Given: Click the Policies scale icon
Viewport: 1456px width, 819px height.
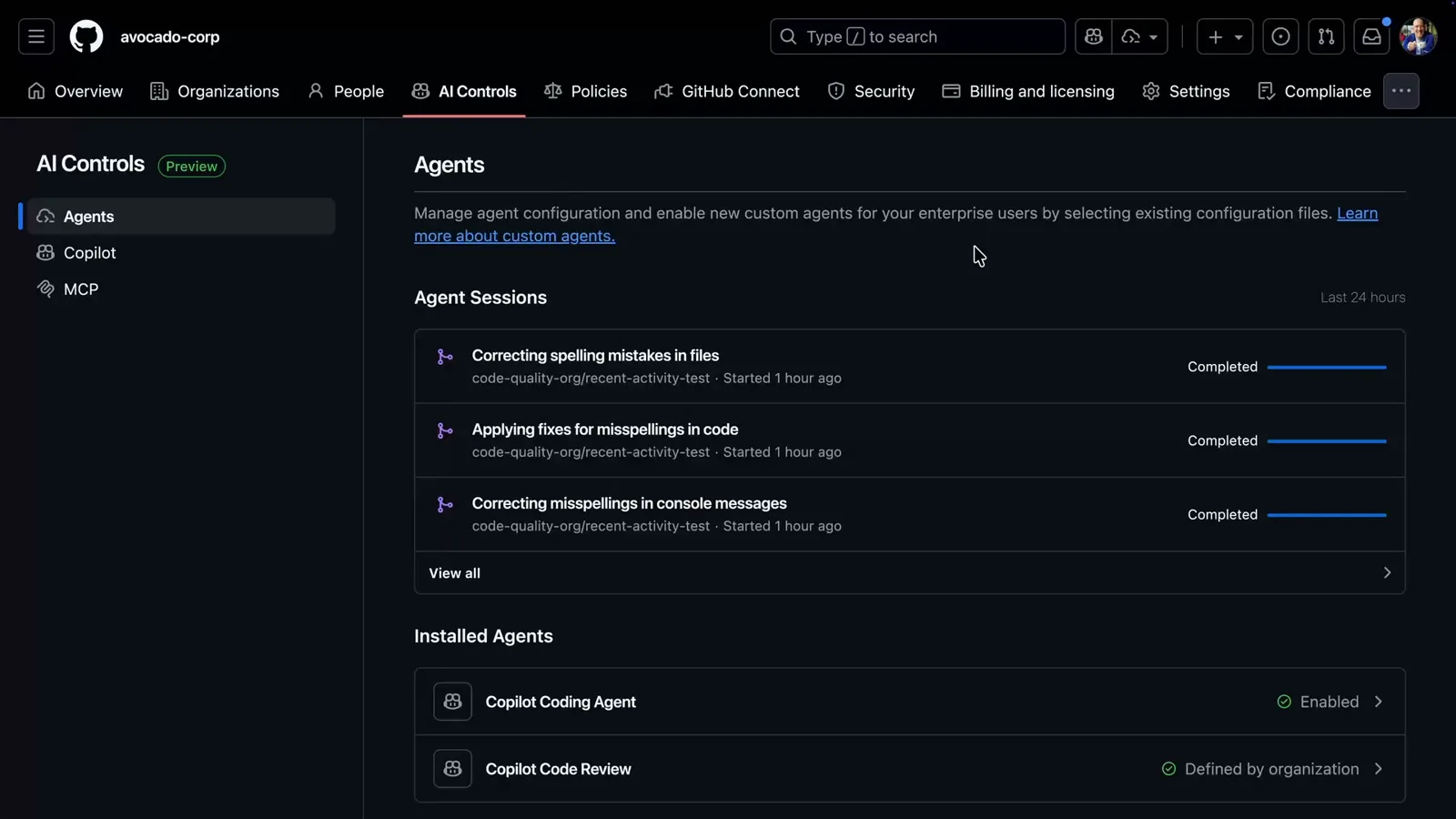Looking at the screenshot, I should [552, 91].
